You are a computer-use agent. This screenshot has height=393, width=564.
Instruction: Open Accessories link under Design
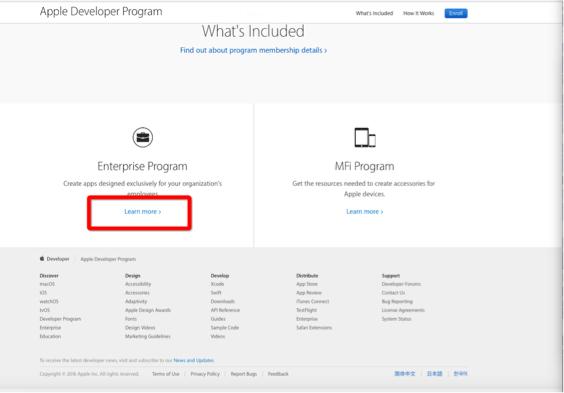click(137, 293)
